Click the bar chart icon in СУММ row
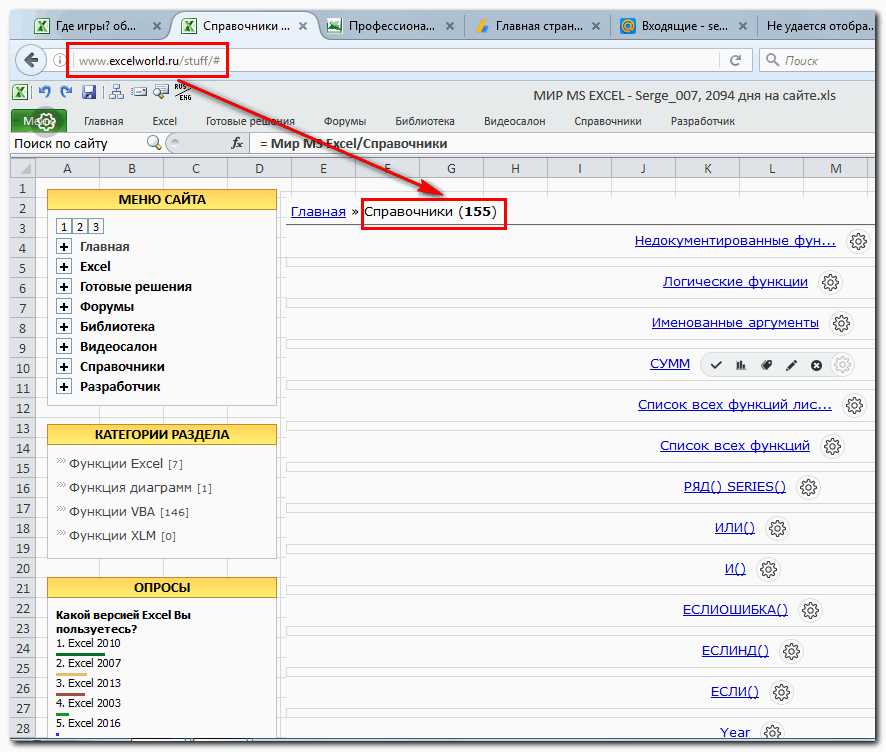The image size is (886, 752). tap(741, 365)
